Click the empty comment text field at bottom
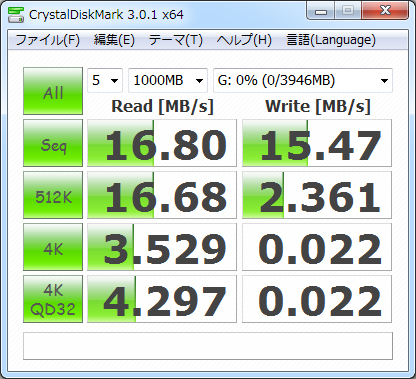The width and height of the screenshot is (416, 379). 208,346
